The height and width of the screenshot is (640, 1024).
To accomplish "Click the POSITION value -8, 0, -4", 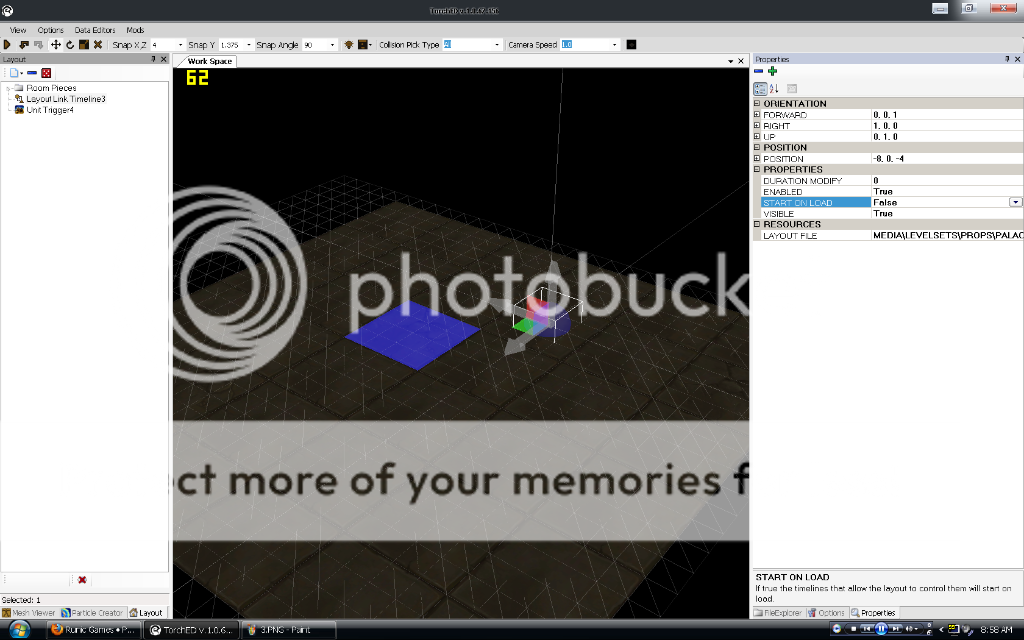I will pos(947,159).
